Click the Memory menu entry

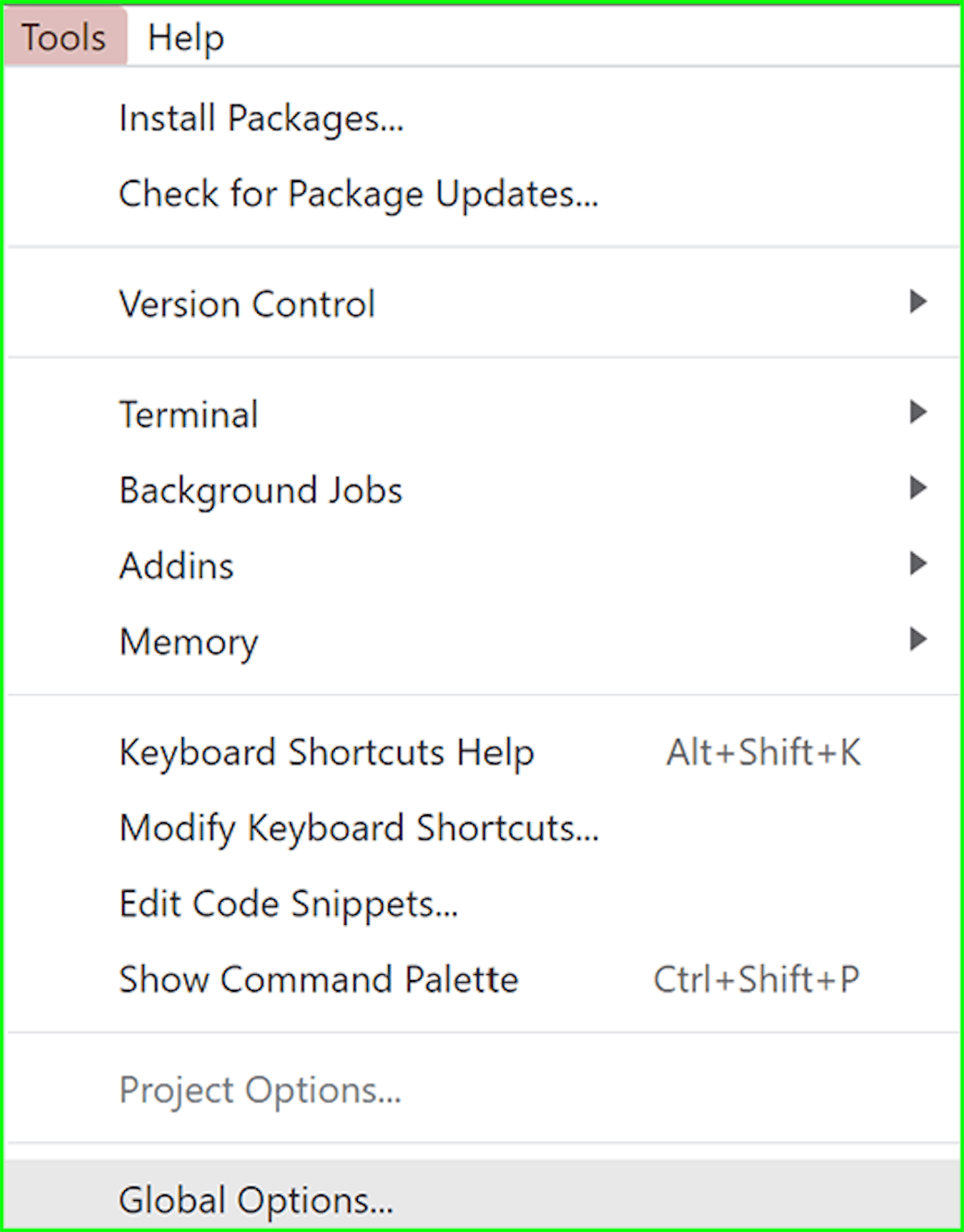pyautogui.click(x=188, y=640)
